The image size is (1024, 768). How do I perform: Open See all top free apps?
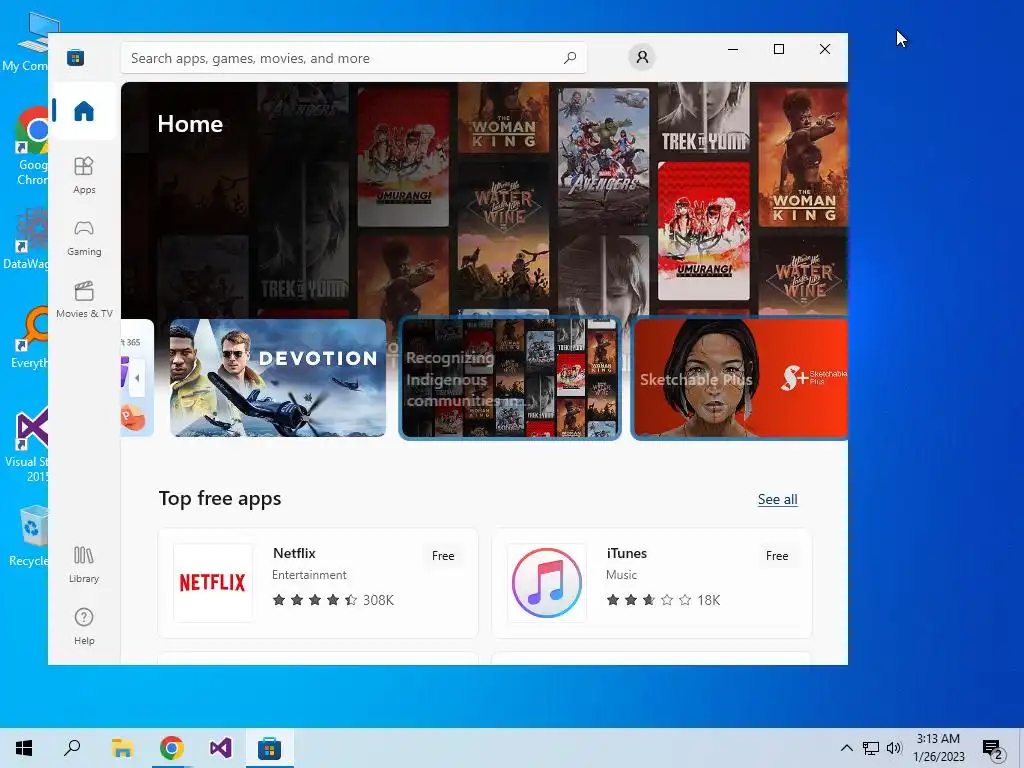[x=777, y=499]
